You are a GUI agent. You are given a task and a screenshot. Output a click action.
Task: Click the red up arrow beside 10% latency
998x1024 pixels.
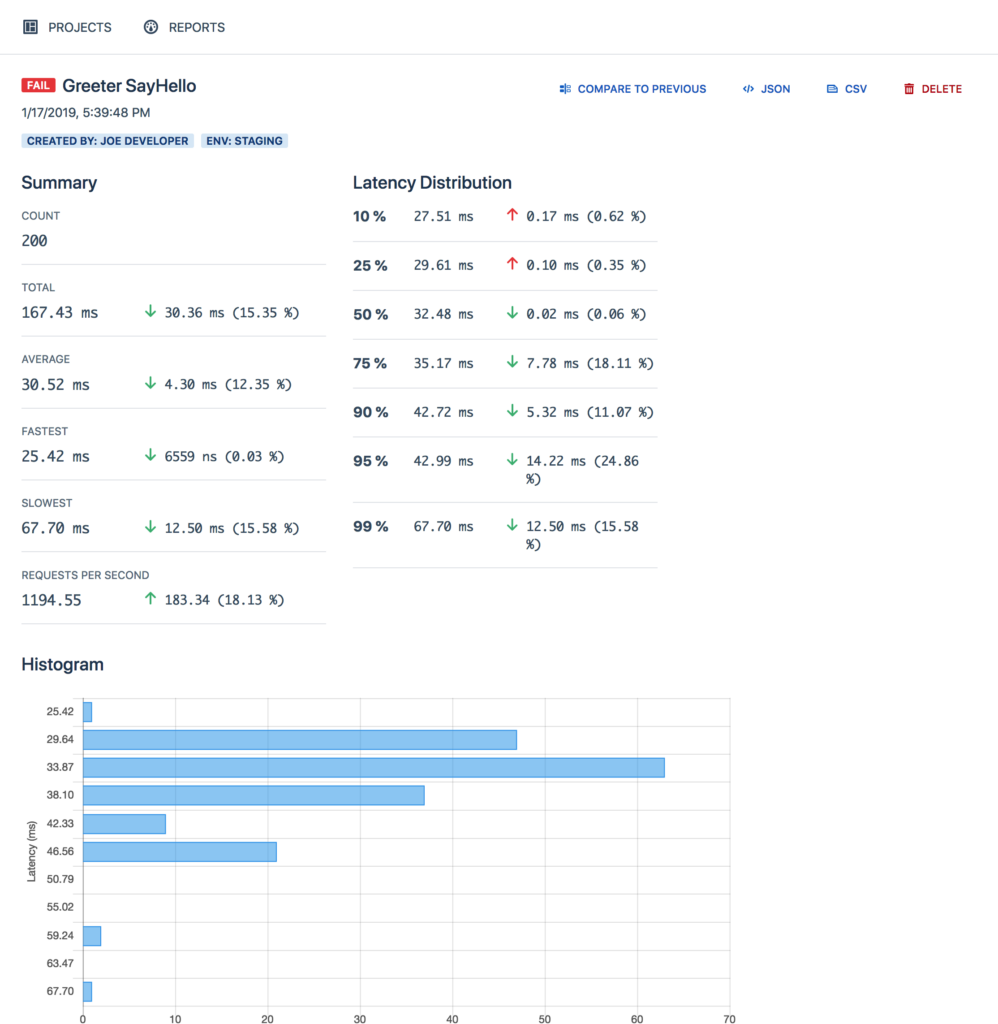pyautogui.click(x=512, y=215)
